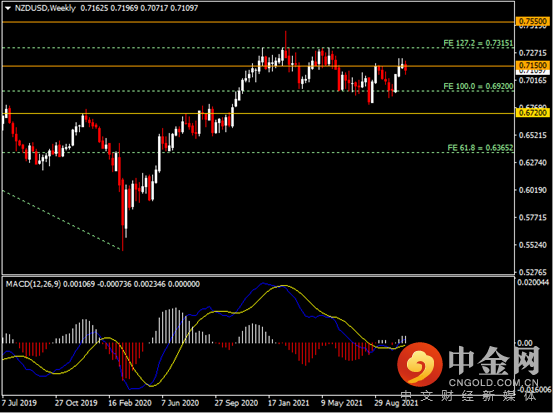Select the FE 61.8 = 0.63652 label
The width and height of the screenshot is (554, 414).
tap(480, 148)
